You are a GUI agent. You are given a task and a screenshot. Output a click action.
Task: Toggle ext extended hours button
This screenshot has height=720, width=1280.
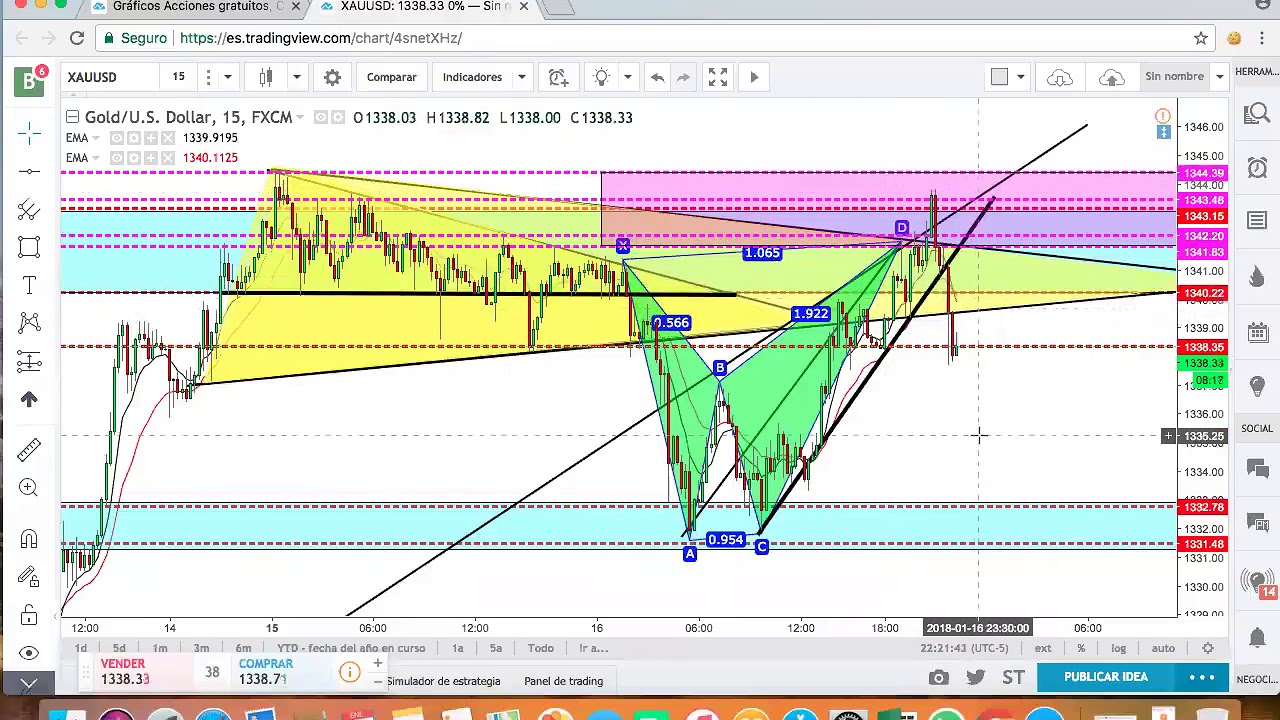[1042, 648]
